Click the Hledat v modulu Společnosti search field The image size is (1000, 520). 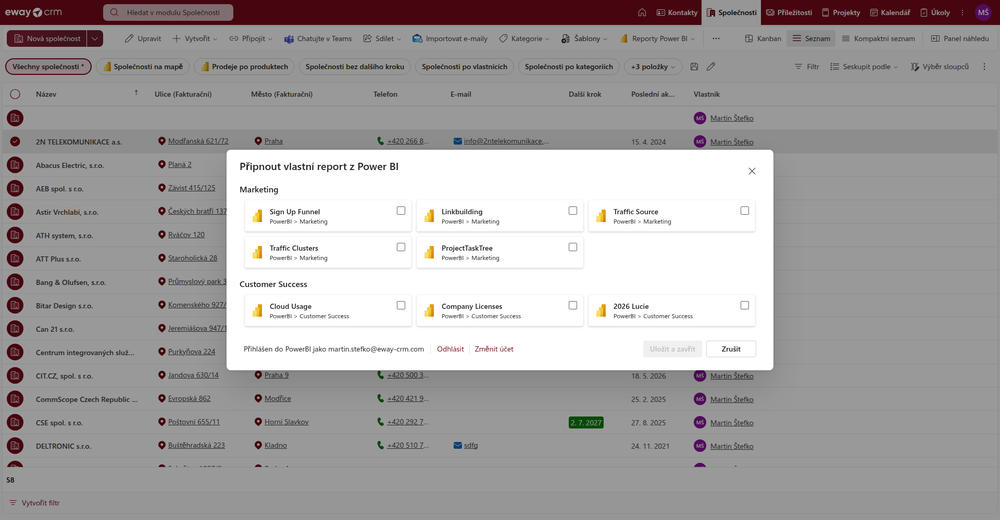click(x=168, y=12)
